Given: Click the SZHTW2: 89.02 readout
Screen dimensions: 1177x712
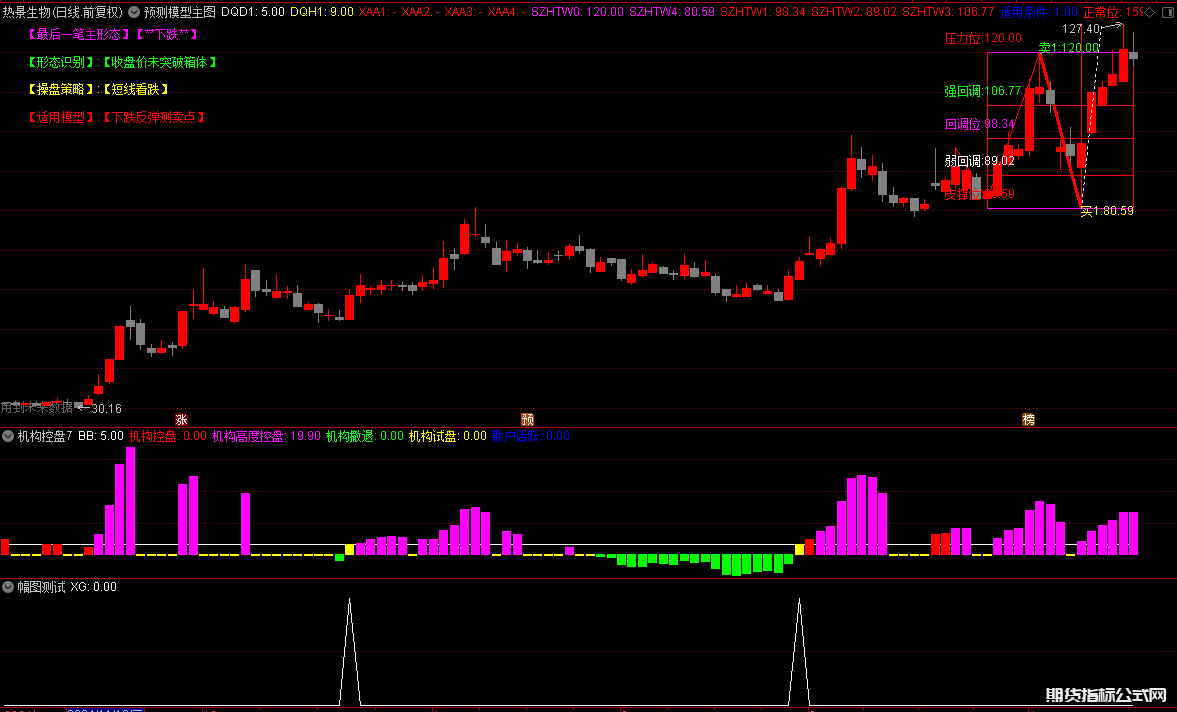Looking at the screenshot, I should 854,12.
